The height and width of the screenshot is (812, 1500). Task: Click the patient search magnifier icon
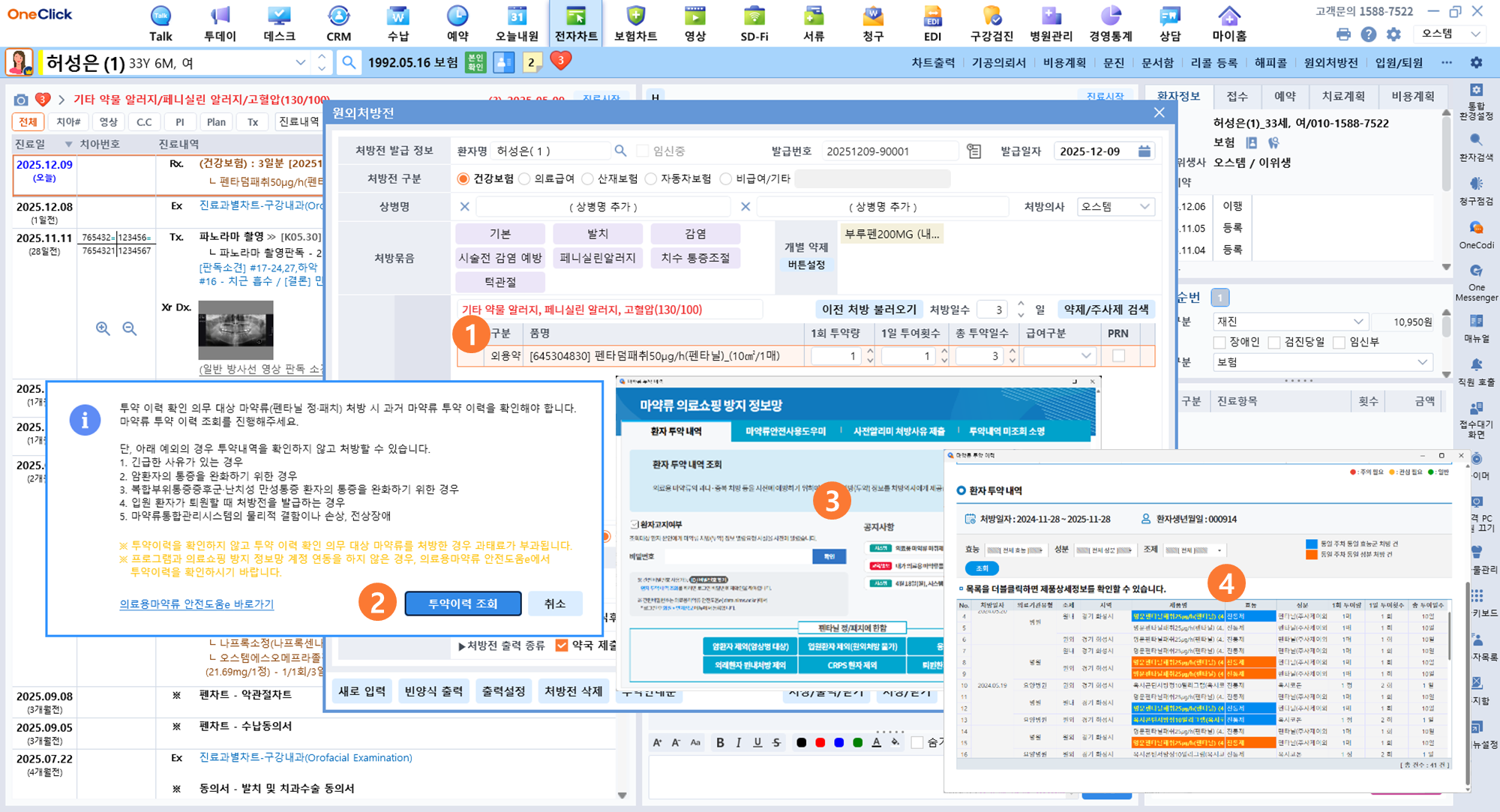(349, 62)
